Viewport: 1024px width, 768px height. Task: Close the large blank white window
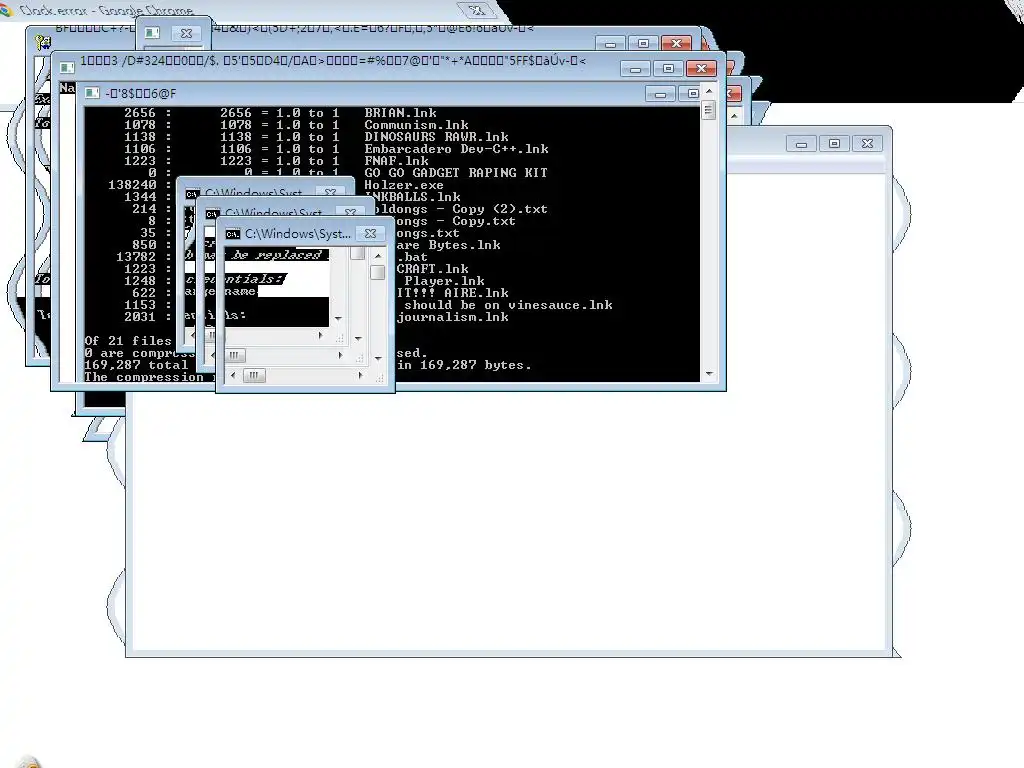click(x=867, y=143)
